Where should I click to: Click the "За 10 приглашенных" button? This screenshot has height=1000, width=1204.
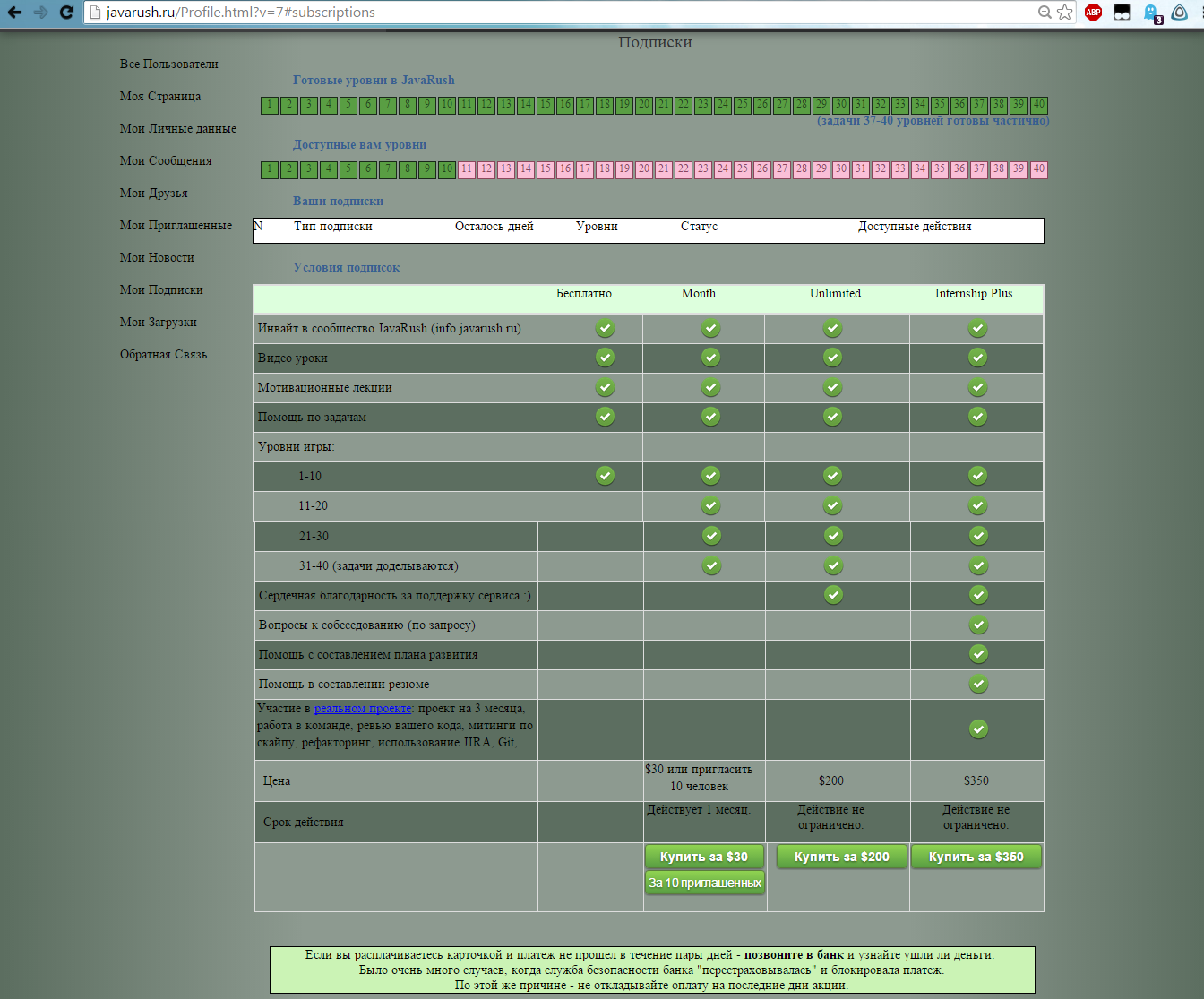click(x=704, y=884)
